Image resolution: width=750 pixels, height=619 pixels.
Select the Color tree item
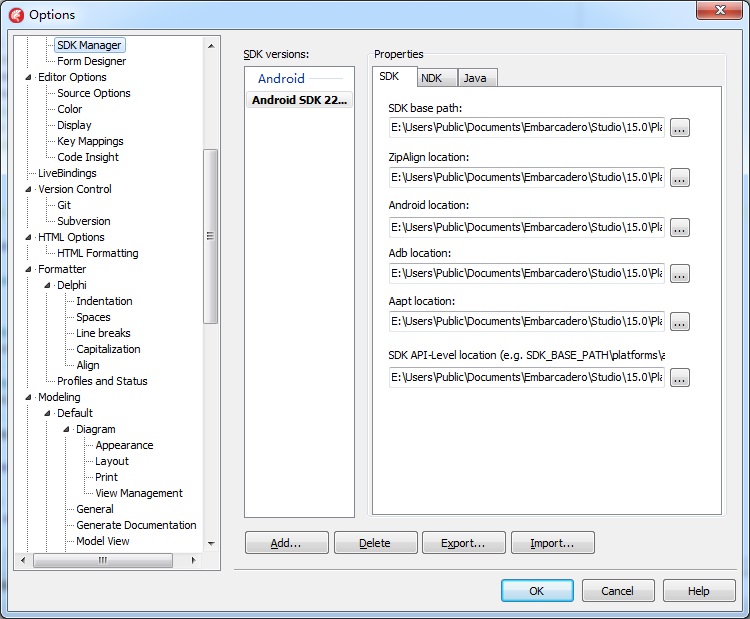[x=70, y=110]
